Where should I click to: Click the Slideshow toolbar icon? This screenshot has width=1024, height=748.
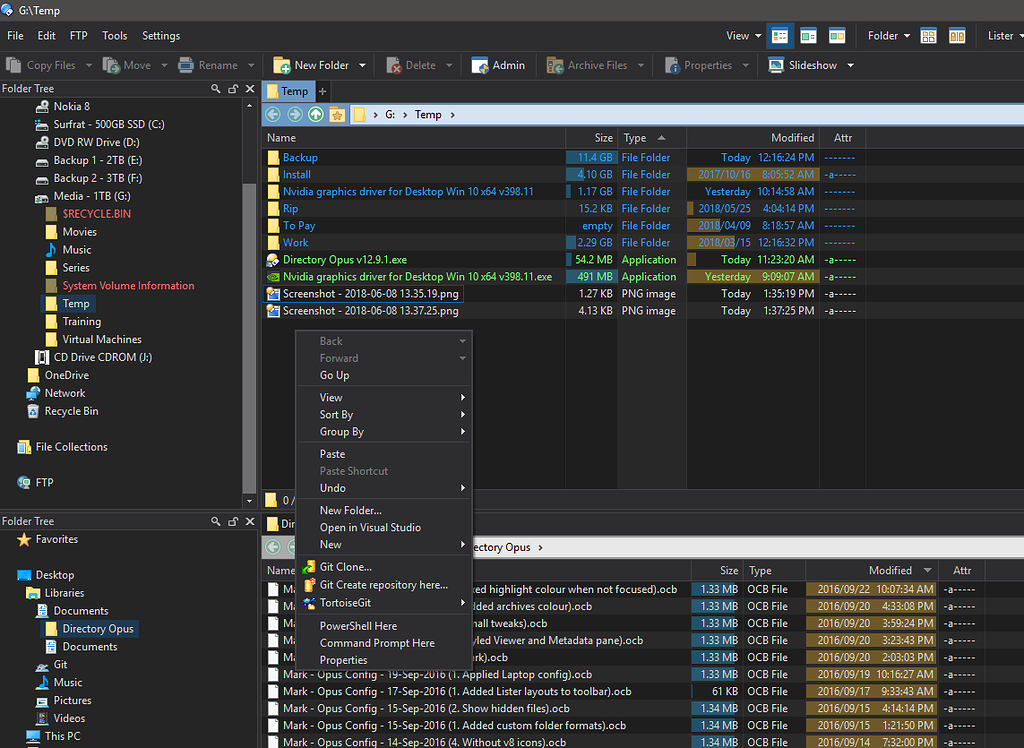(776, 65)
